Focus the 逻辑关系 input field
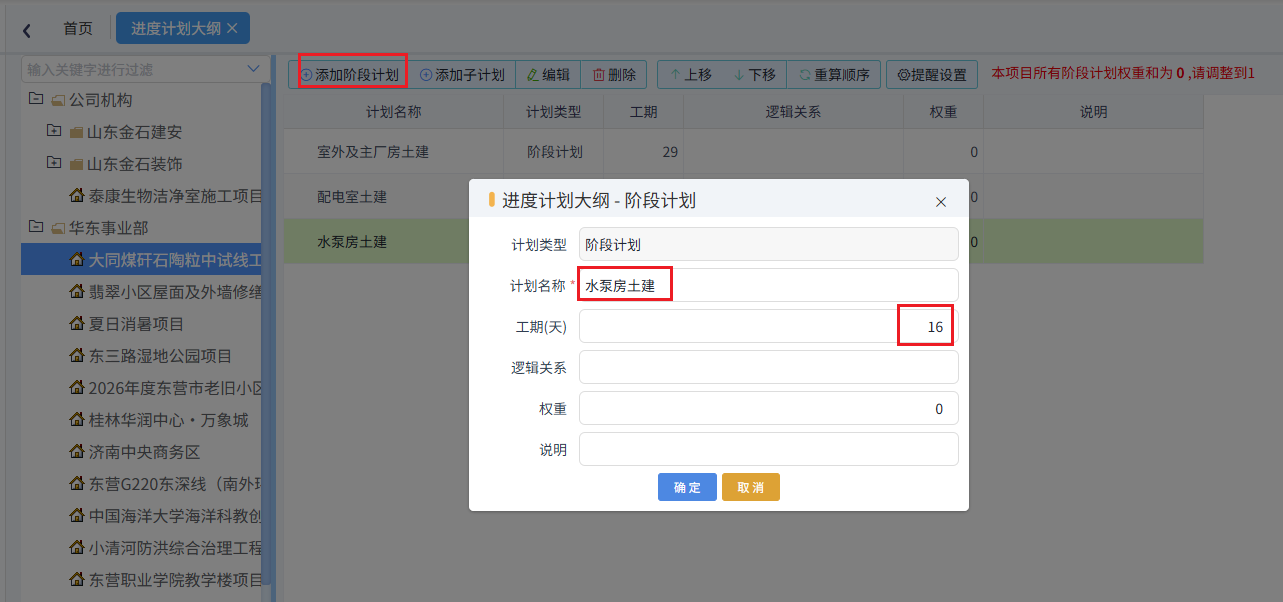 [x=768, y=367]
